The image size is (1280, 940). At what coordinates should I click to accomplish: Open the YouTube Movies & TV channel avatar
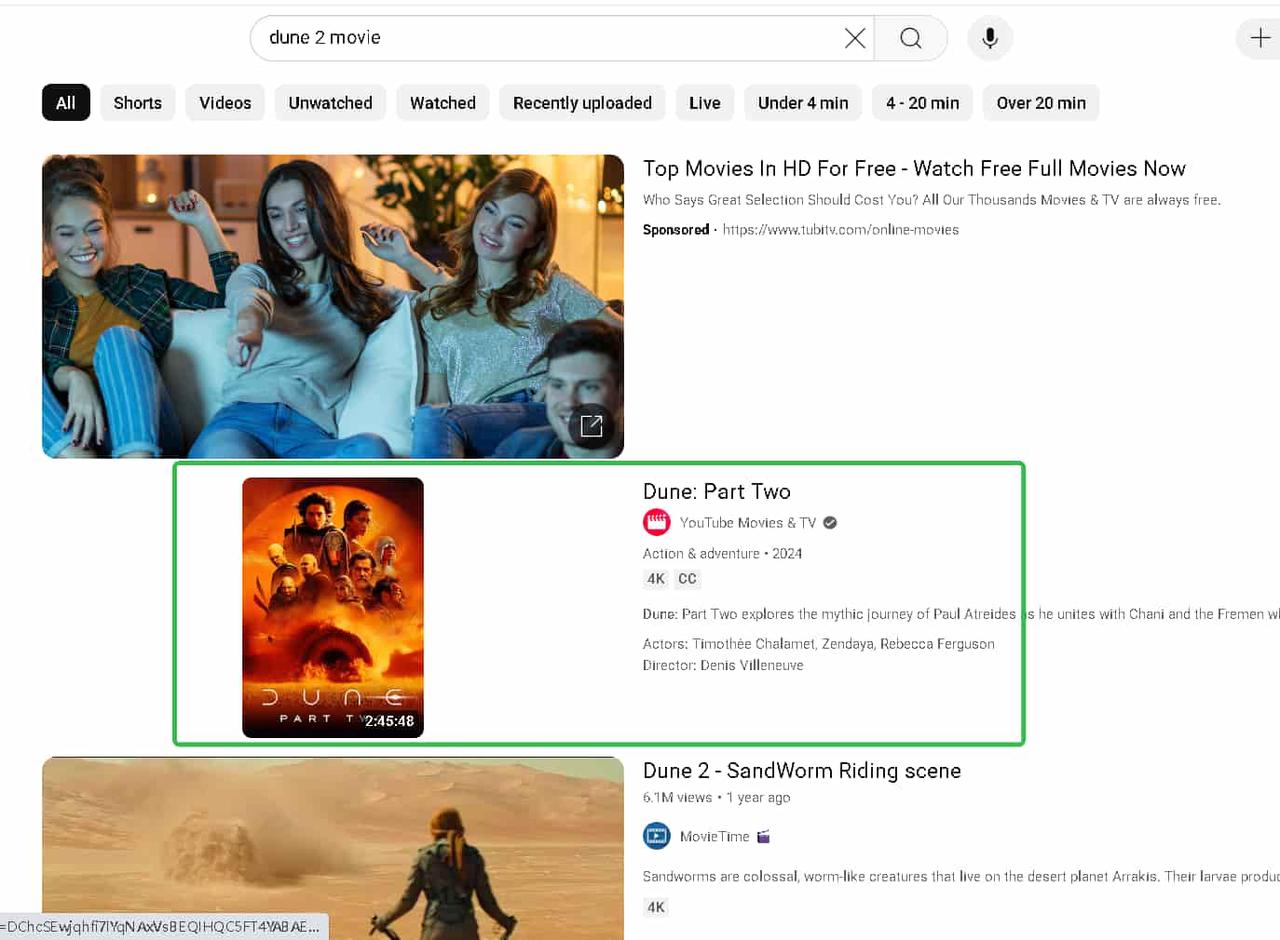coord(657,522)
